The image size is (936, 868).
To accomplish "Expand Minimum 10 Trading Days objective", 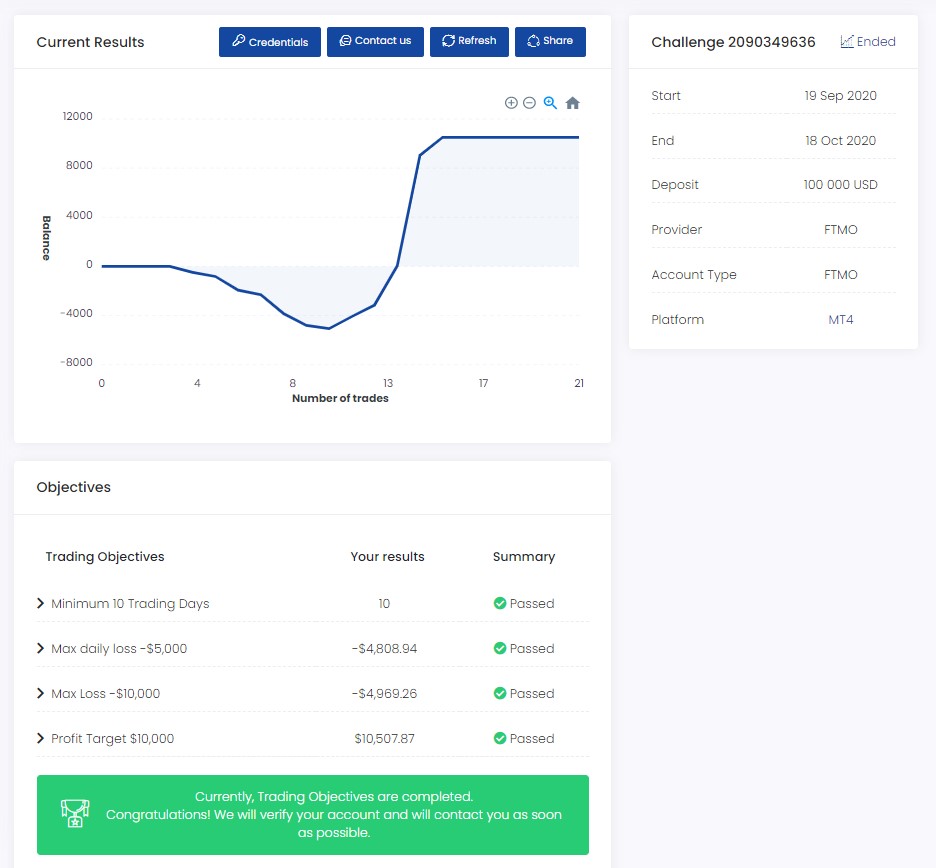I will (x=41, y=604).
